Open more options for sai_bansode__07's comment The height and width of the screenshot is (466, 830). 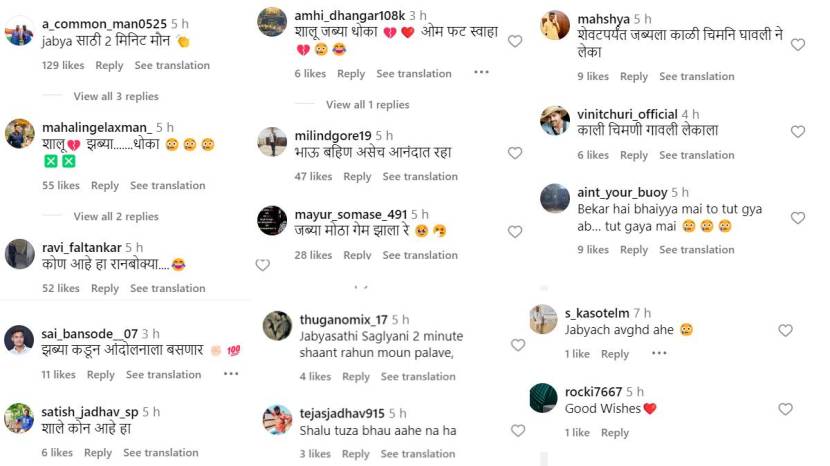pos(231,374)
